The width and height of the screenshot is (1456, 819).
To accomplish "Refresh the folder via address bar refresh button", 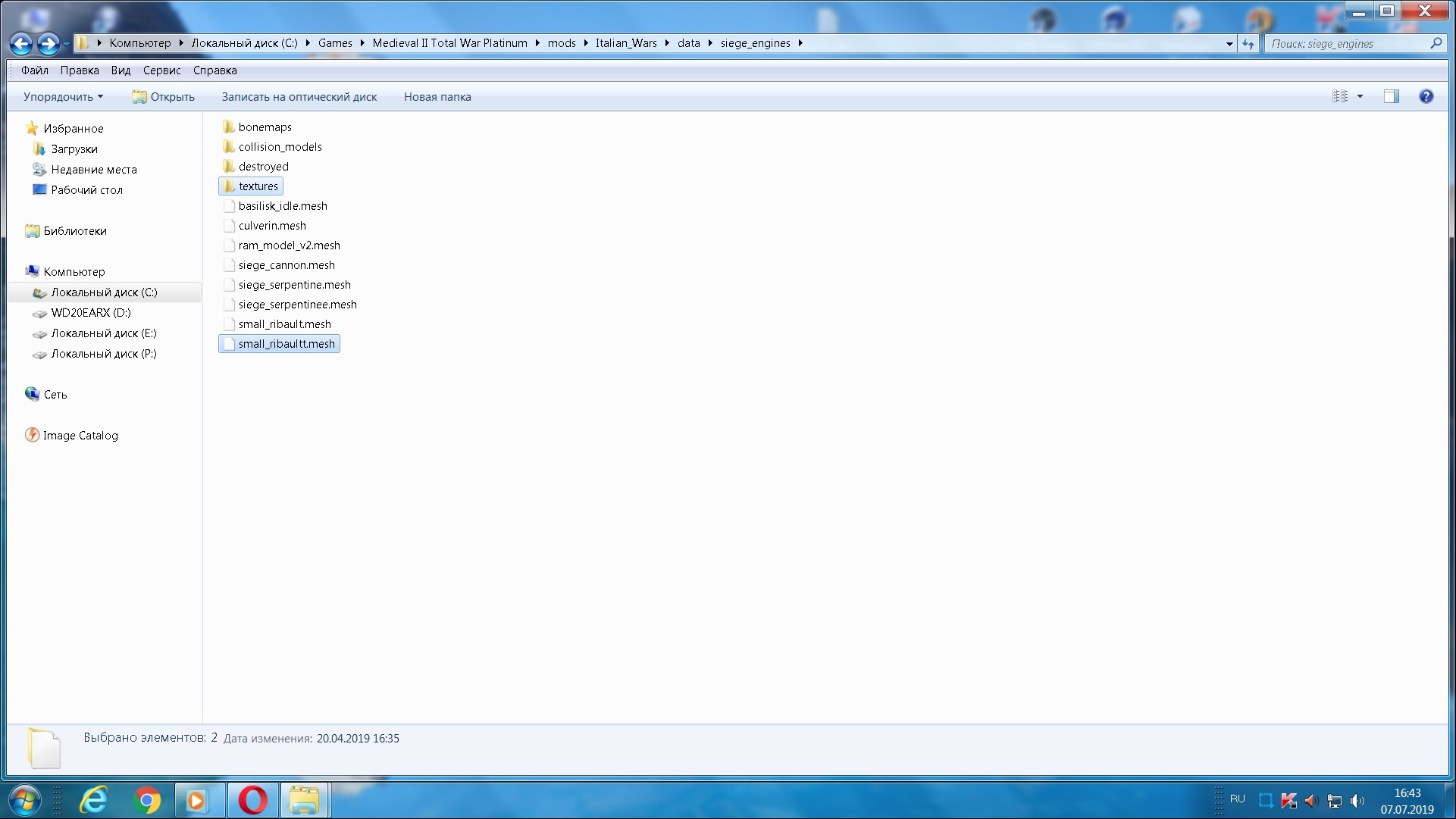I will pos(1248,44).
